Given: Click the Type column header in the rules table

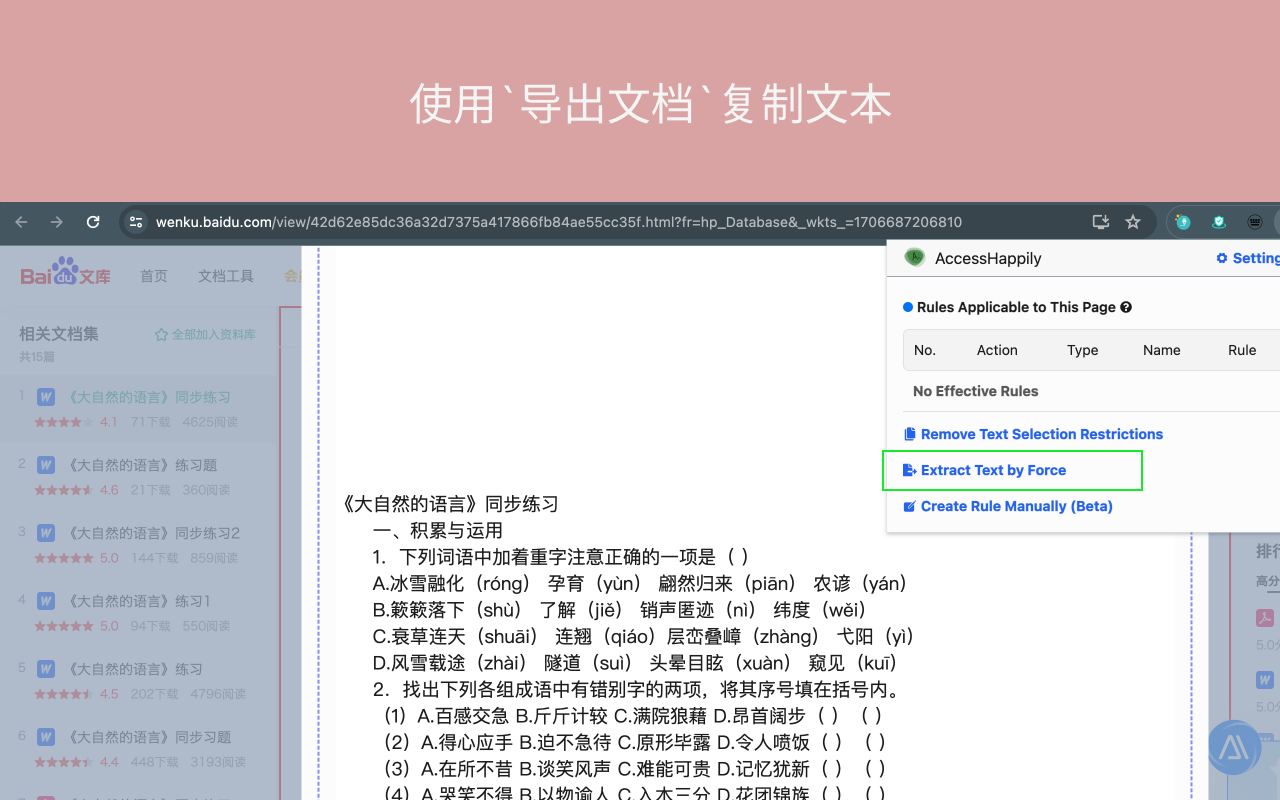Looking at the screenshot, I should click(1083, 350).
